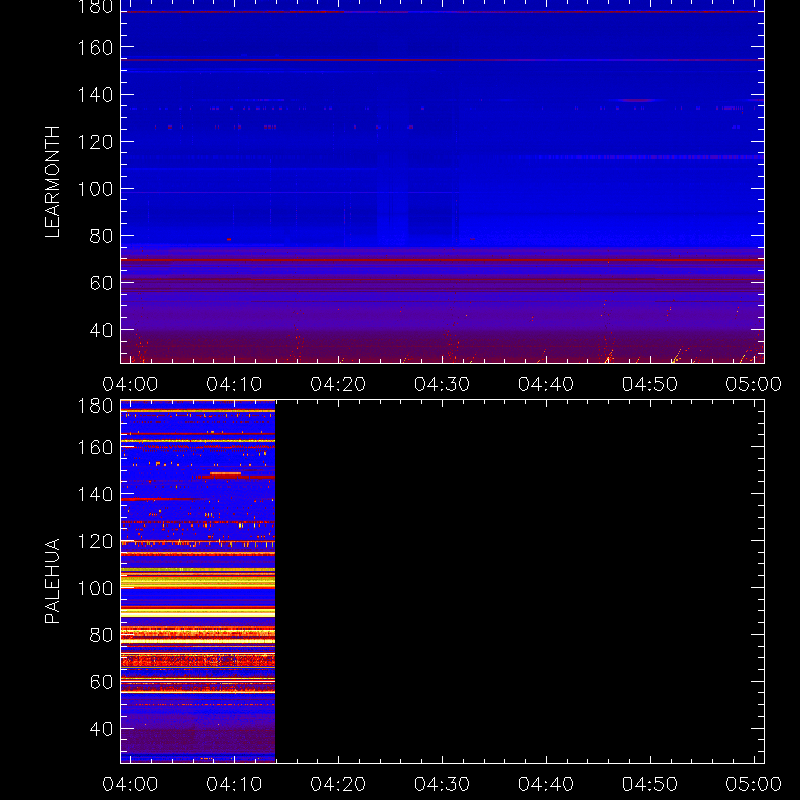Select the 60 tick label on Learmonth axis

coord(101,283)
